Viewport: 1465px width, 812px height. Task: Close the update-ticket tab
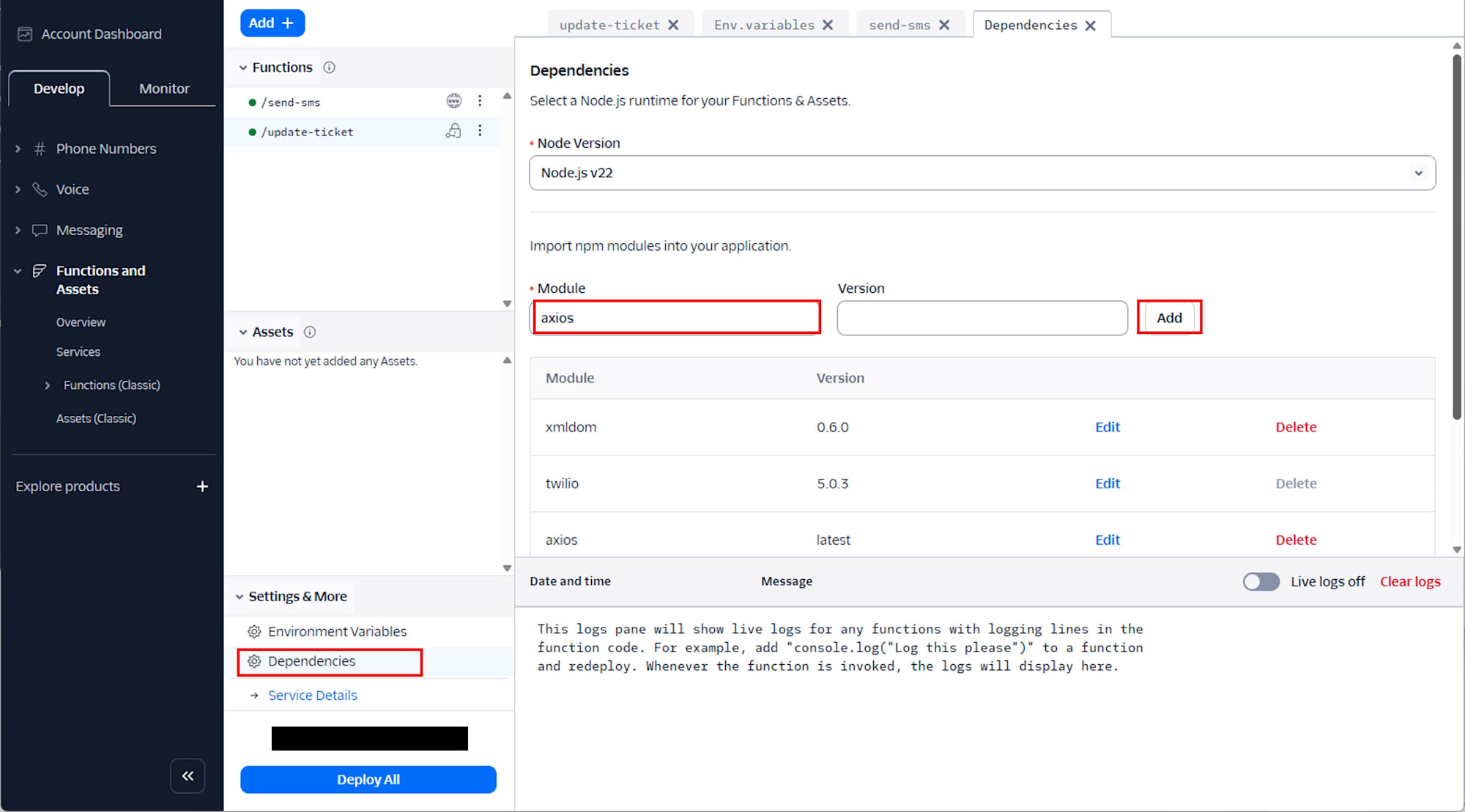point(673,25)
